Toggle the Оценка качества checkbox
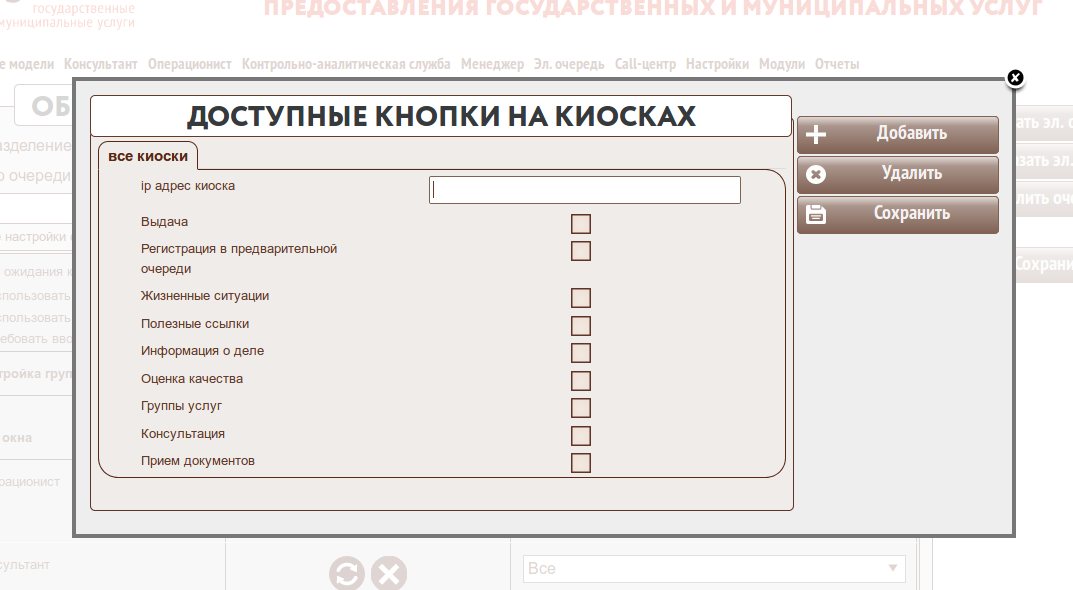Viewport: 1073px width, 590px height. (x=581, y=380)
